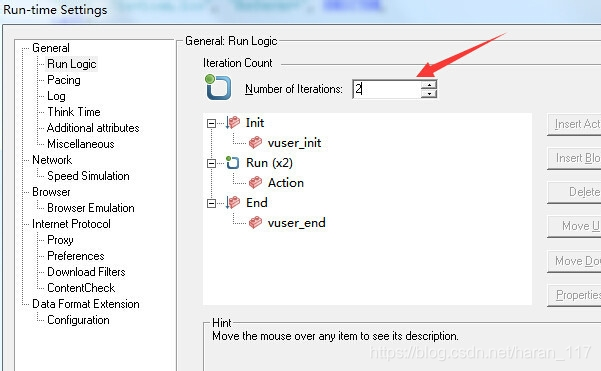This screenshot has width=601, height=371.
Task: Select vuser_end in the run logic tree
Action: [x=297, y=223]
